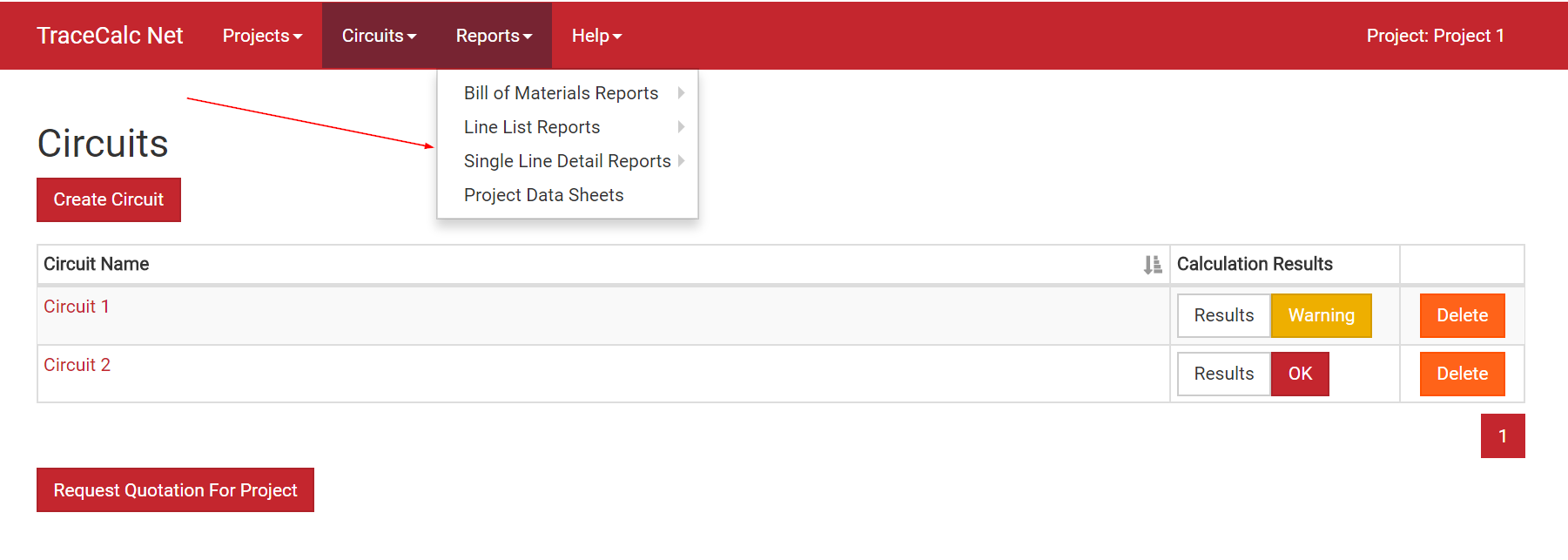This screenshot has height=560, width=1568.
Task: Click Request Quotation For Project button
Action: (x=175, y=490)
